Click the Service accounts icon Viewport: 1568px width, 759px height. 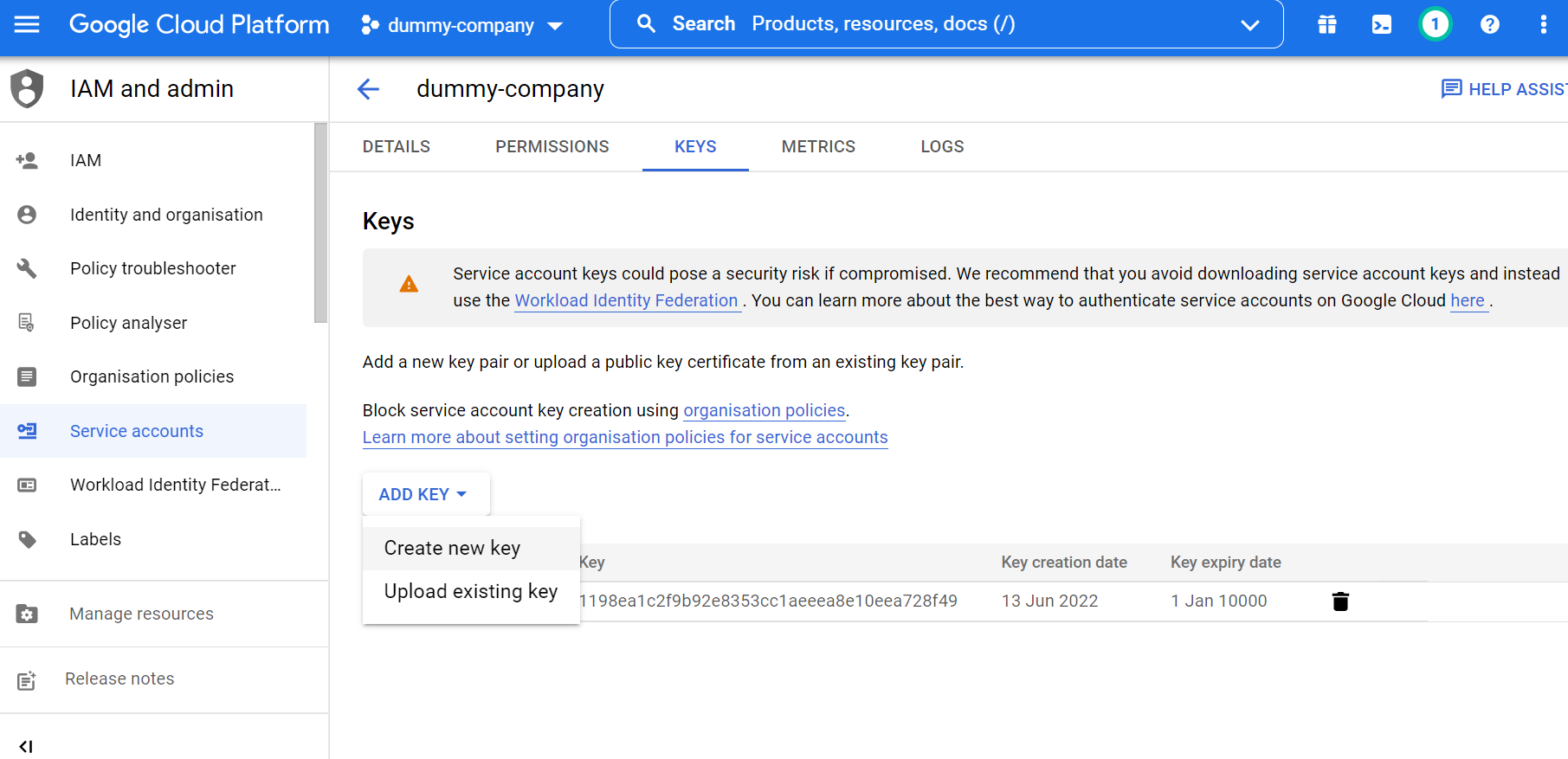click(27, 431)
